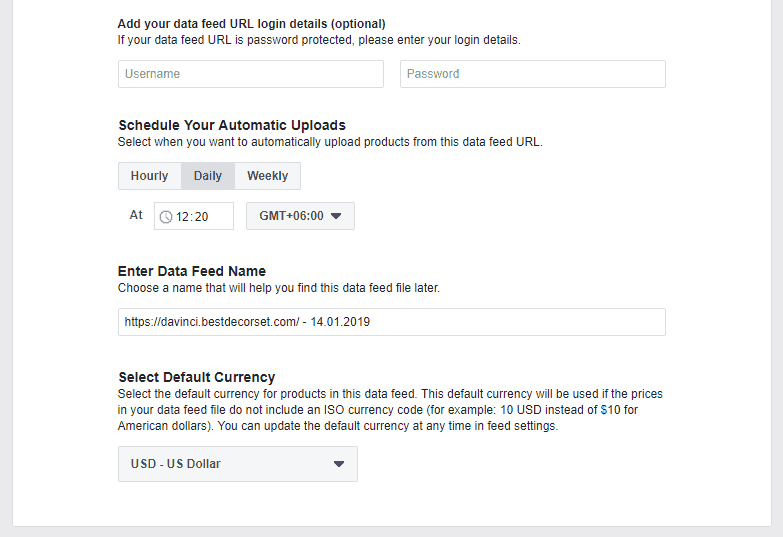This screenshot has width=783, height=537.
Task: Click the GMT+06:00 dropdown caret arrow
Action: point(336,216)
